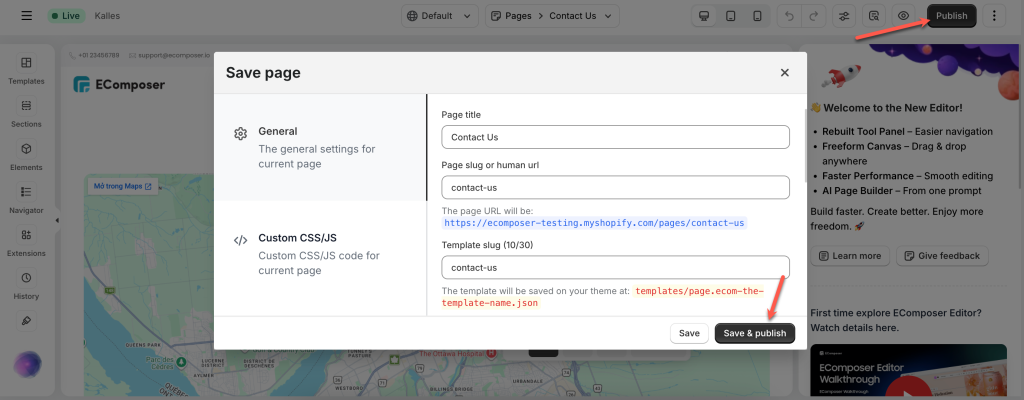
Task: Click the Save & publish button
Action: coord(755,333)
